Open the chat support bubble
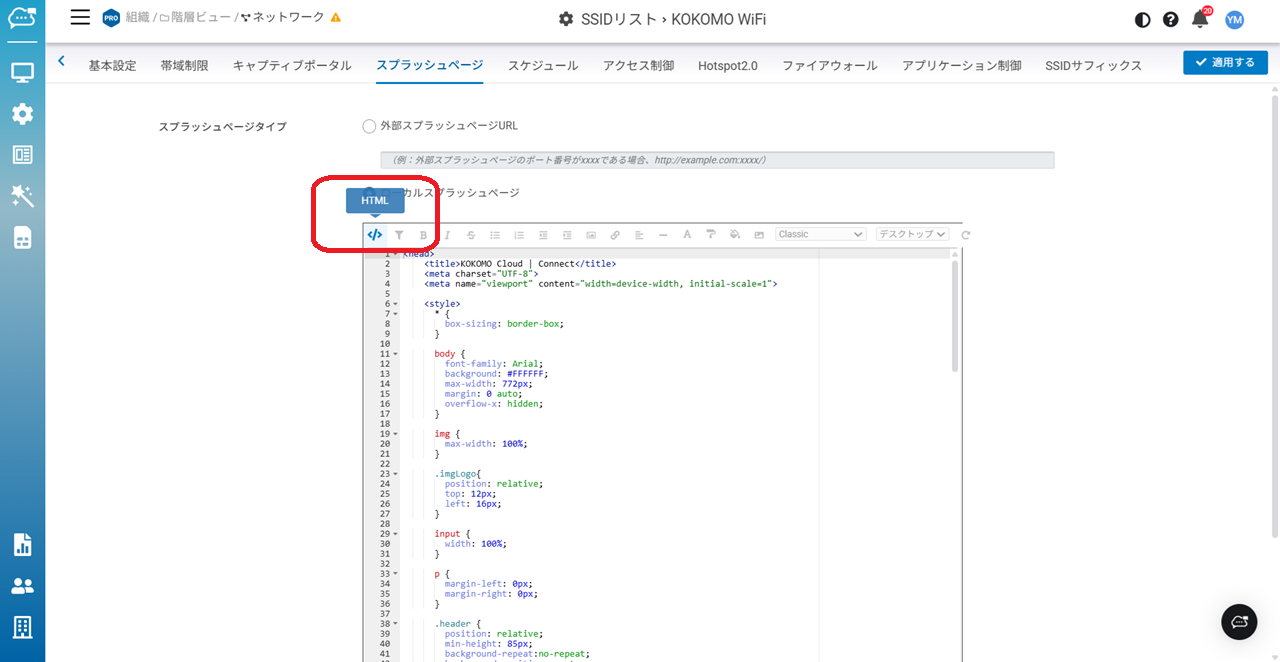This screenshot has height=662, width=1280. tap(1239, 622)
